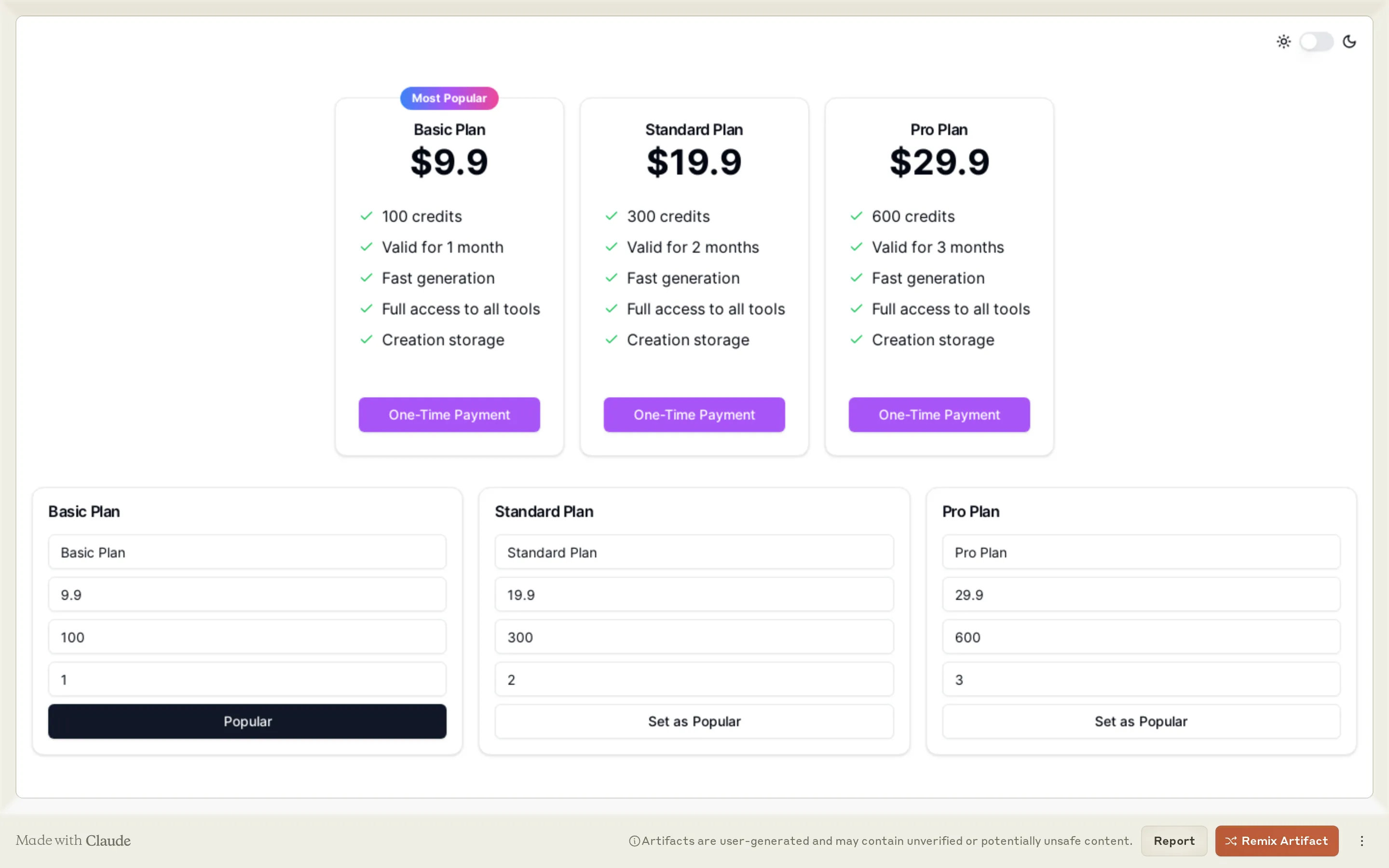
Task: Click the Standard Plan credits field showing 300
Action: (694, 637)
